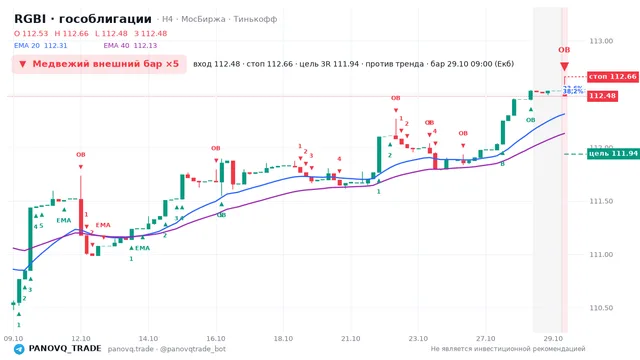This screenshot has height=360, width=640.
Task: Click the '29.10' date axis label
Action: pyautogui.click(x=553, y=339)
